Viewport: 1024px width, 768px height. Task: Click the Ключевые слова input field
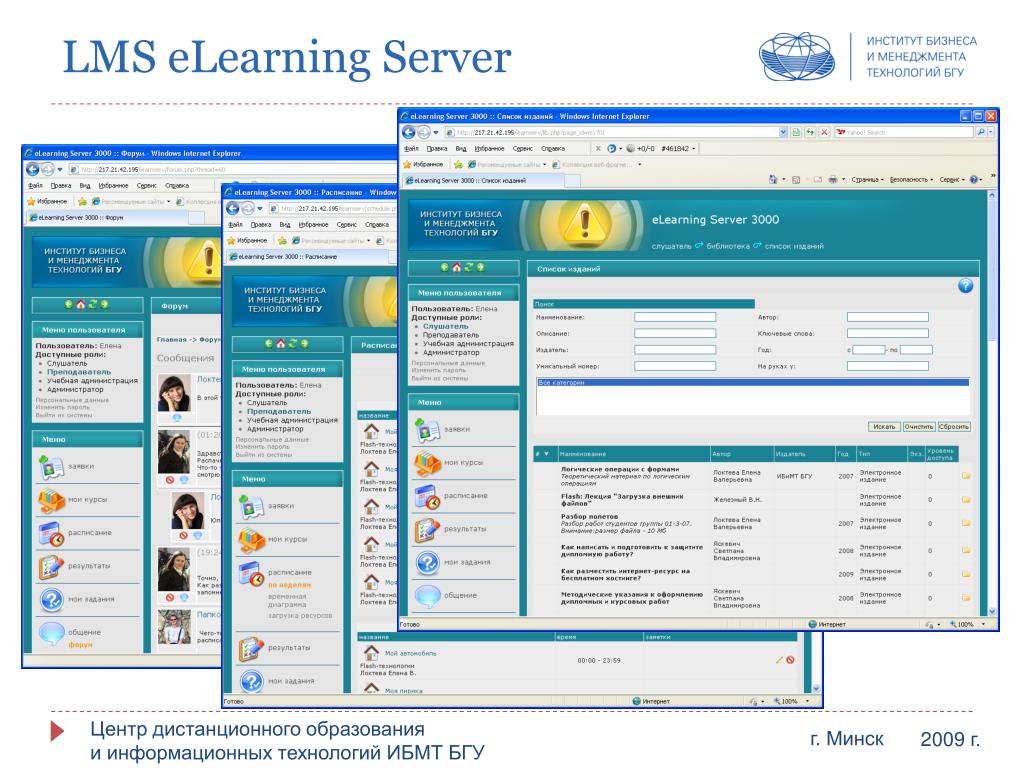(888, 334)
